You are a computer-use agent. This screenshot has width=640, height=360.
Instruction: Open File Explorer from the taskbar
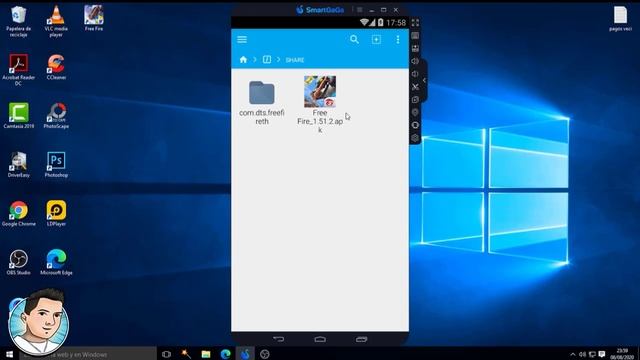[x=206, y=354]
